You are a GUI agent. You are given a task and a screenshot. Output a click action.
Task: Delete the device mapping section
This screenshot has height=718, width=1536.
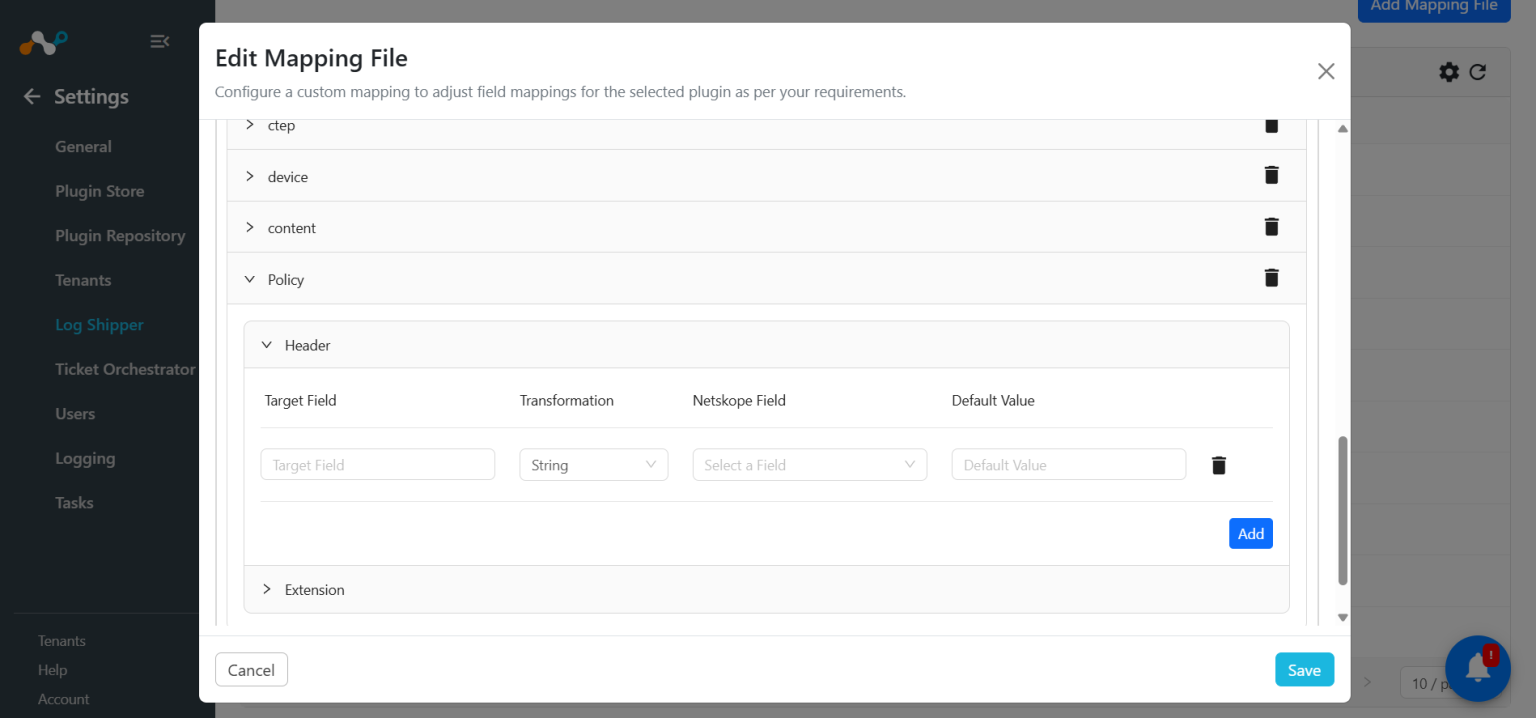click(1271, 175)
